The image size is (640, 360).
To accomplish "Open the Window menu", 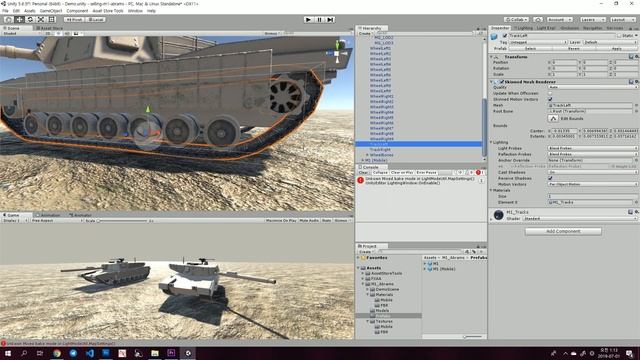I will [135, 11].
